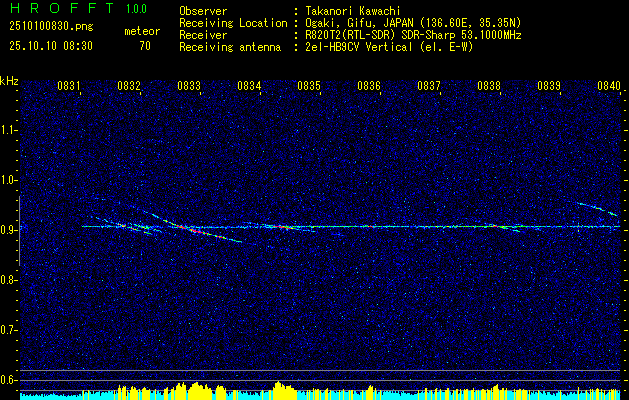Click the 0835 time marker
This screenshot has height=400, width=629.
pos(309,85)
